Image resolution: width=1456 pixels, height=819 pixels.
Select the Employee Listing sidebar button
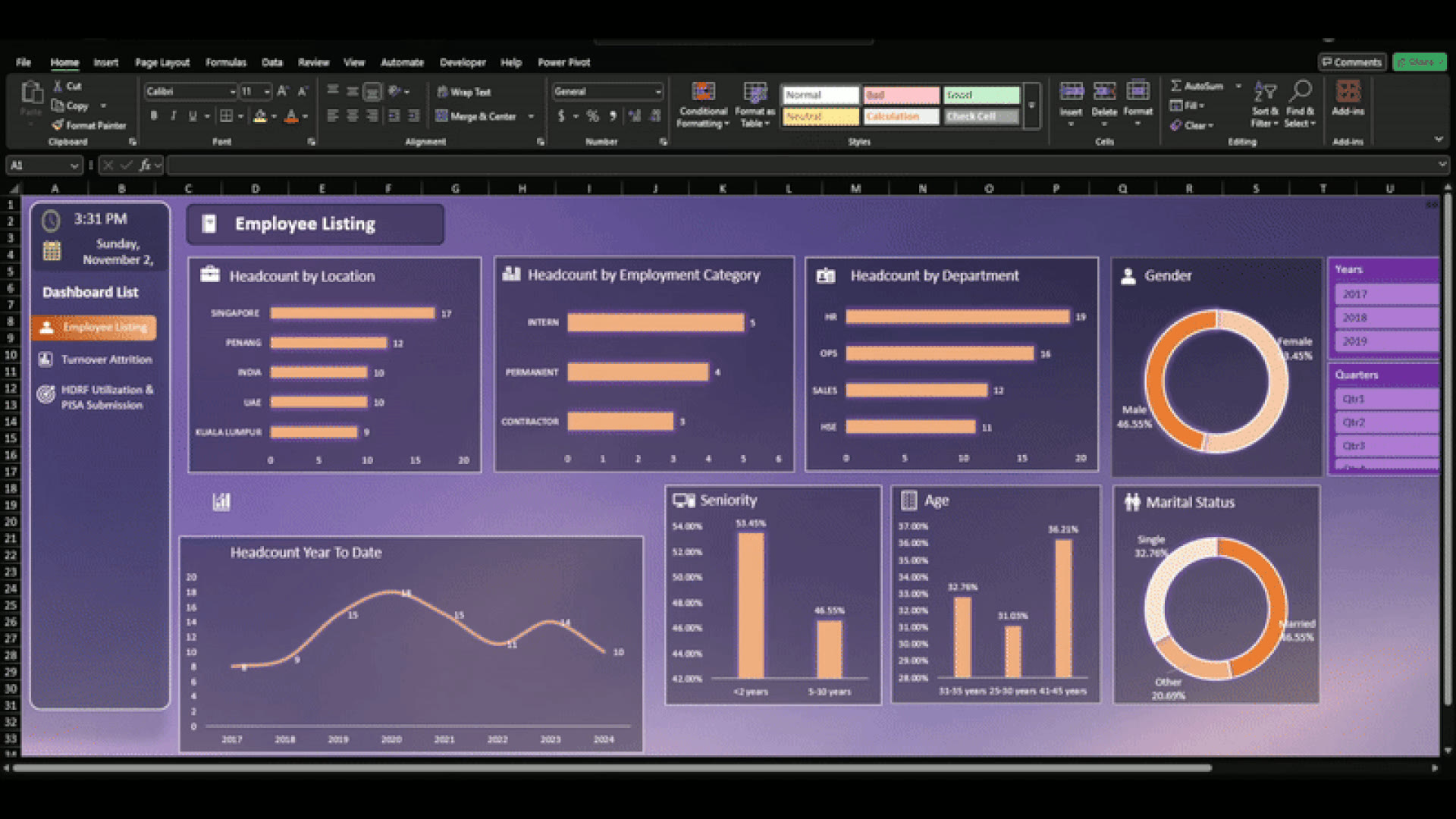[x=94, y=328]
